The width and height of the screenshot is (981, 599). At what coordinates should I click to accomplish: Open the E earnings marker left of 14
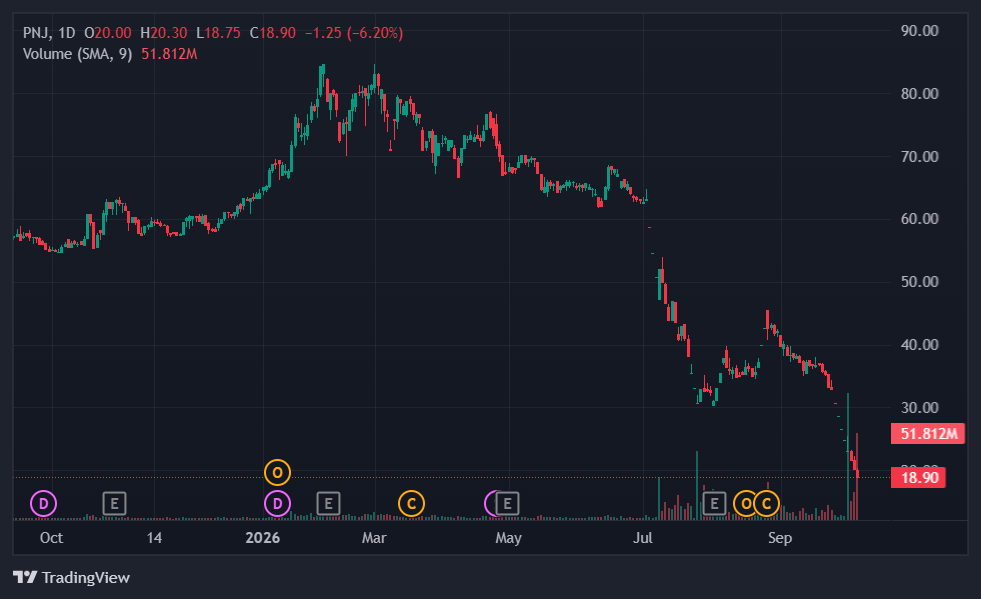[114, 503]
